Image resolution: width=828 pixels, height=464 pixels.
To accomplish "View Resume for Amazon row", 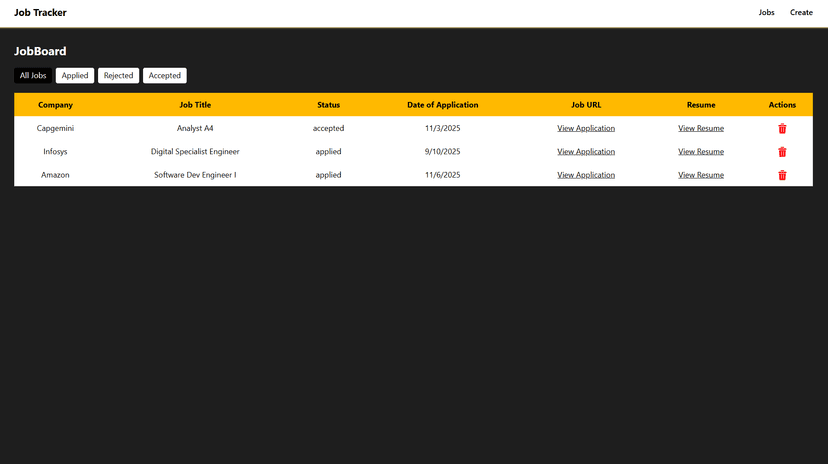I will (701, 175).
